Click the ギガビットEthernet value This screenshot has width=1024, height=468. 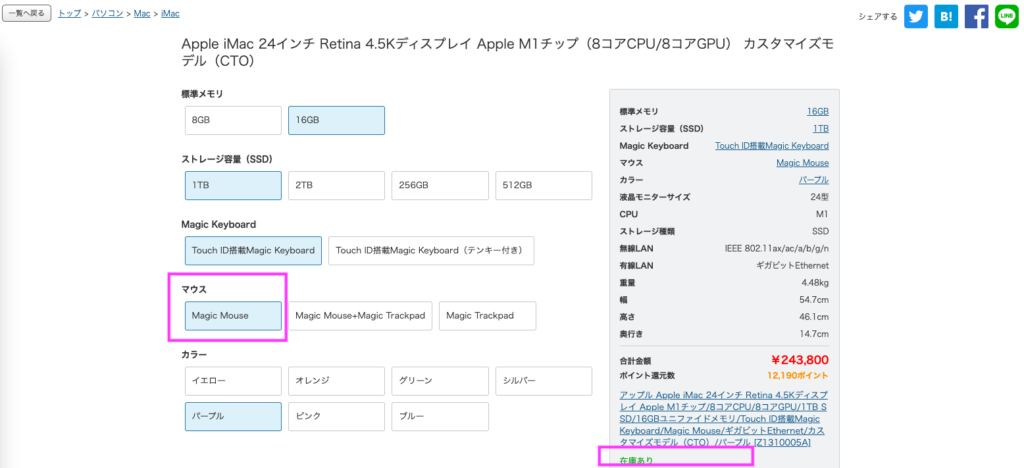pos(792,265)
